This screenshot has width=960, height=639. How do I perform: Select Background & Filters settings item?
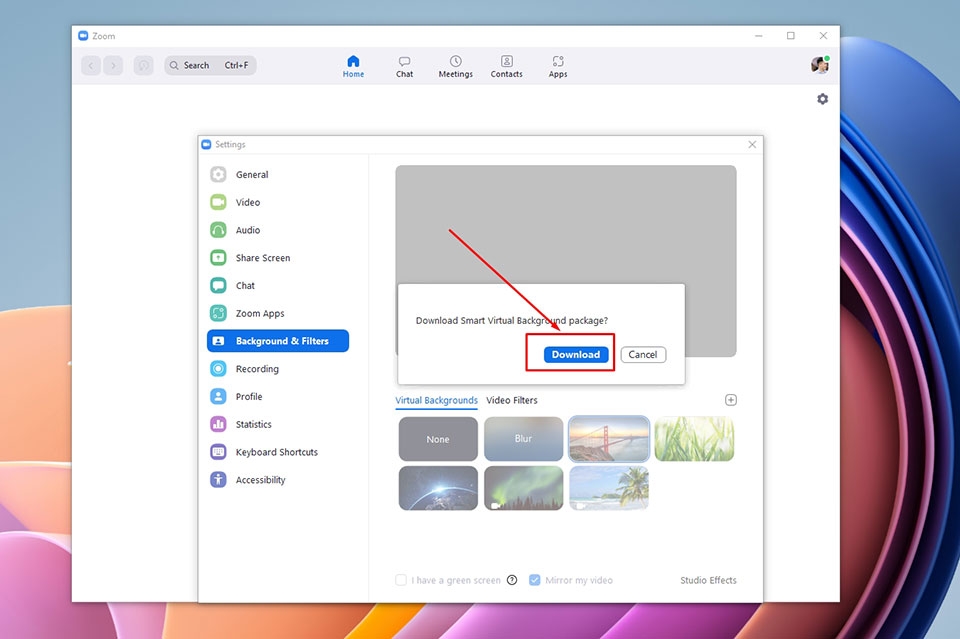pyautogui.click(x=278, y=341)
